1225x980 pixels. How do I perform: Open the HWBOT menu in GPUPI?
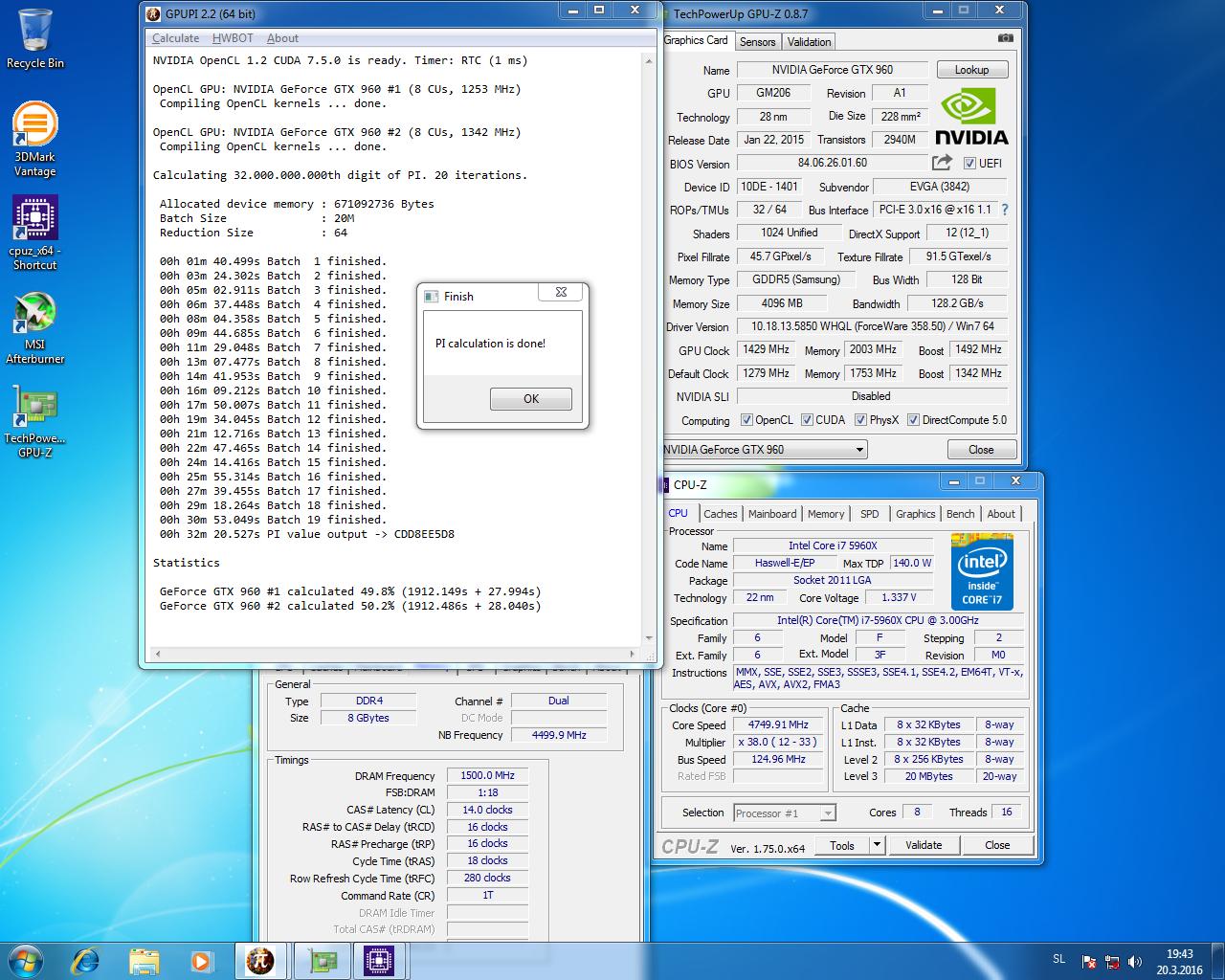233,38
